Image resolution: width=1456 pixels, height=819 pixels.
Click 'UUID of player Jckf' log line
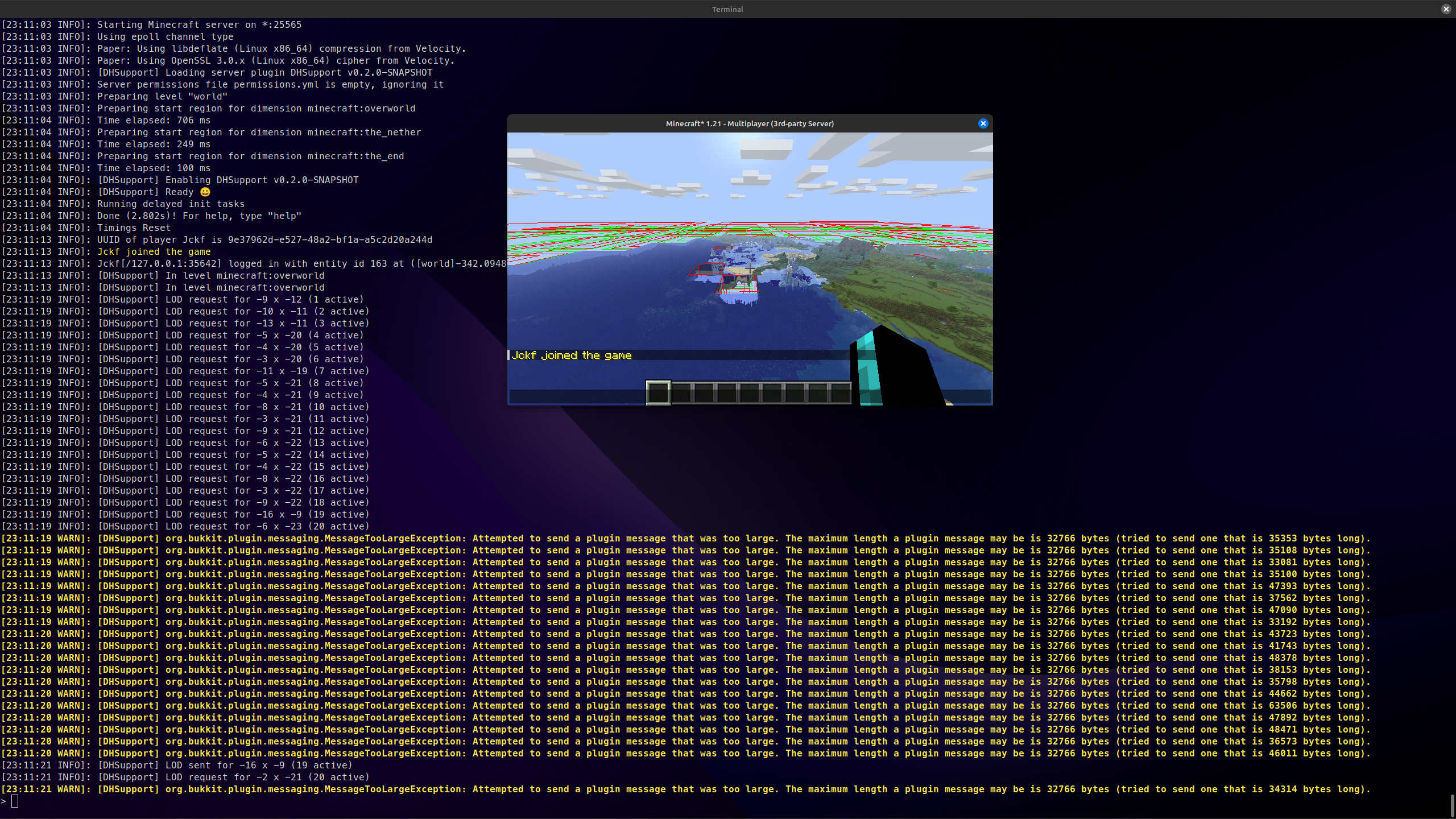[217, 239]
